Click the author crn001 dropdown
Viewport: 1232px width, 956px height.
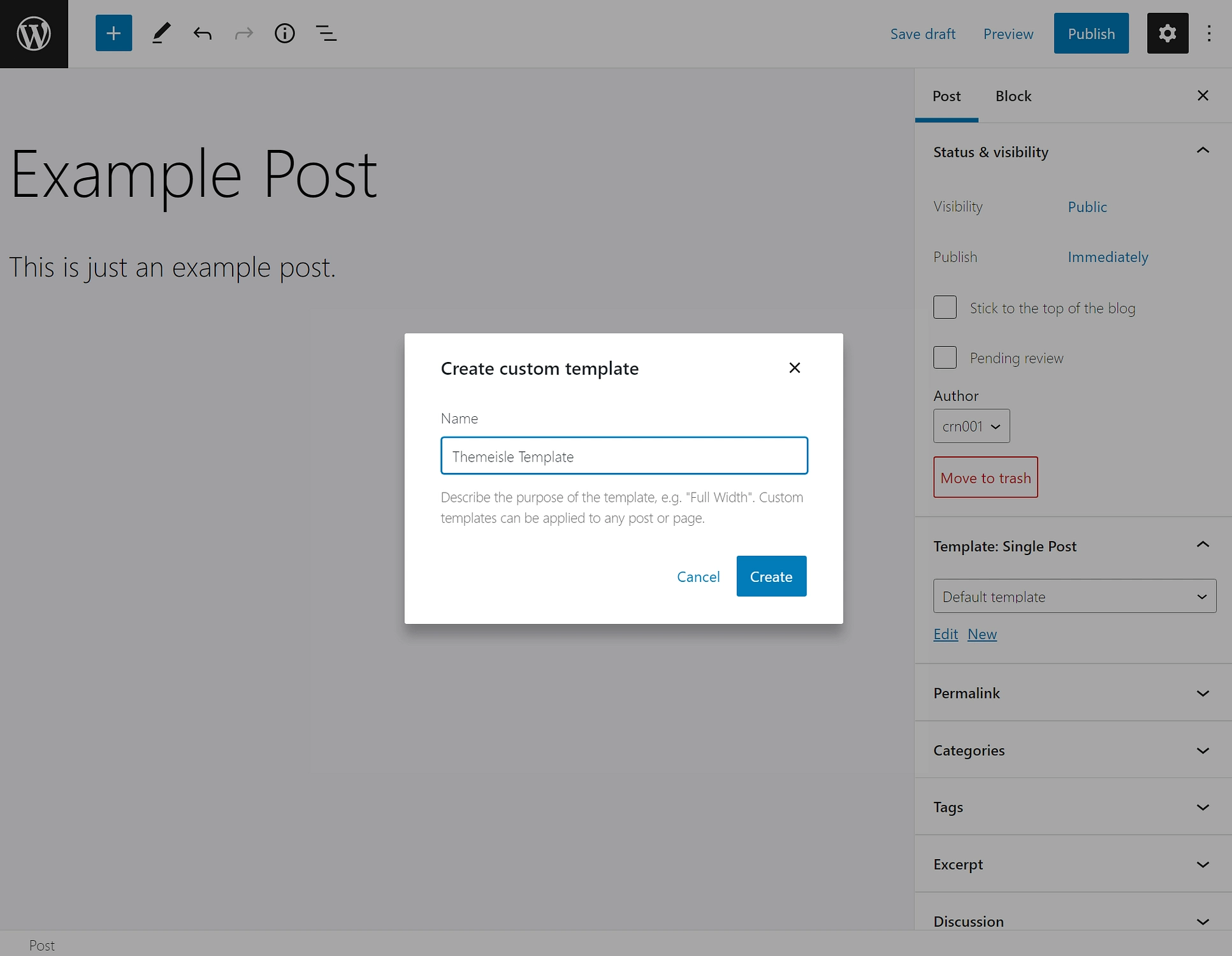(971, 425)
